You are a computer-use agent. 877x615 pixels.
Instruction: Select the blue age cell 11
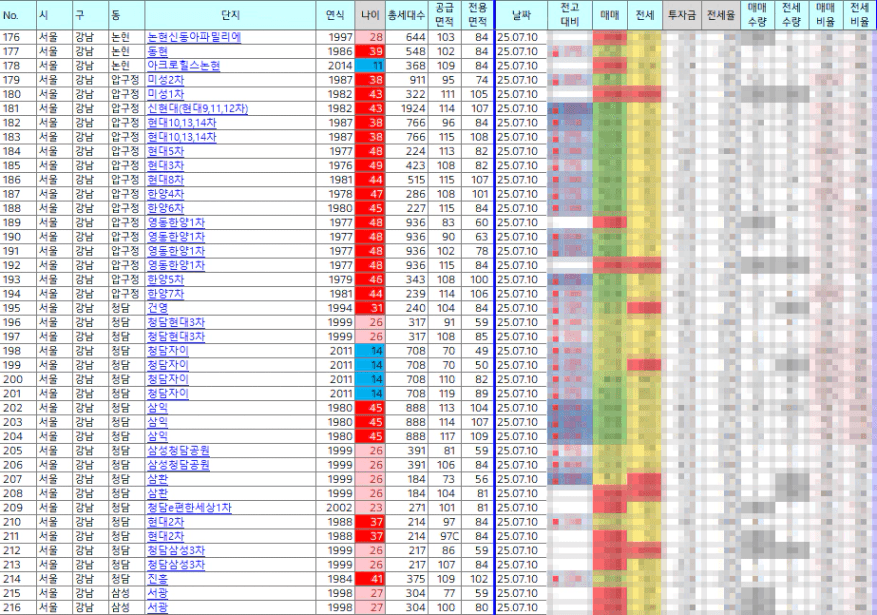pyautogui.click(x=370, y=66)
